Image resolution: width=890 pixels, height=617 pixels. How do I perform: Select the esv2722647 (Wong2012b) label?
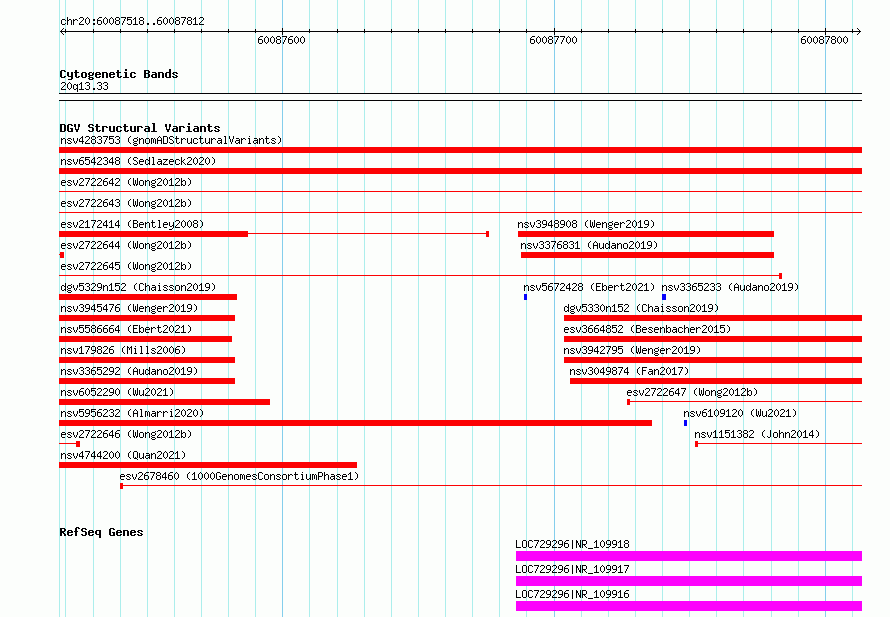point(692,392)
